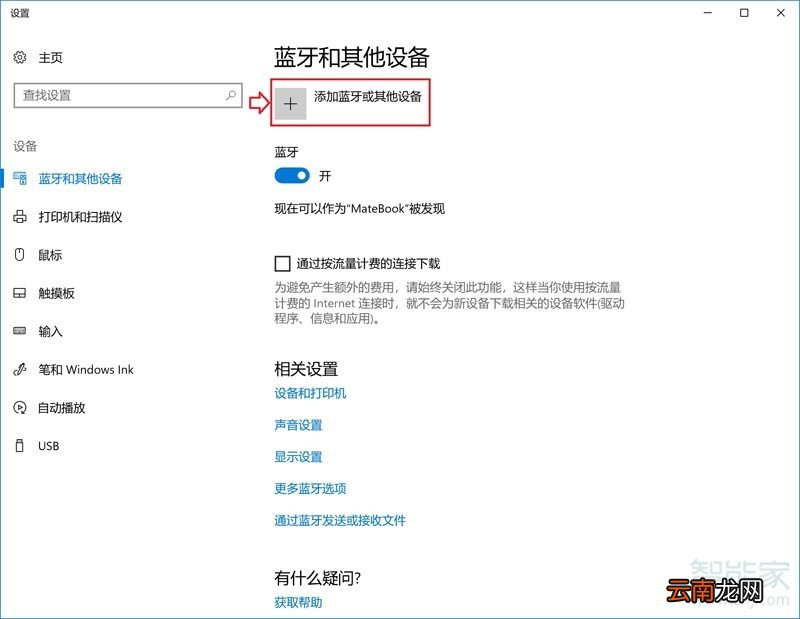Click the MateBook discoverable status text
The height and width of the screenshot is (619, 800).
click(360, 208)
